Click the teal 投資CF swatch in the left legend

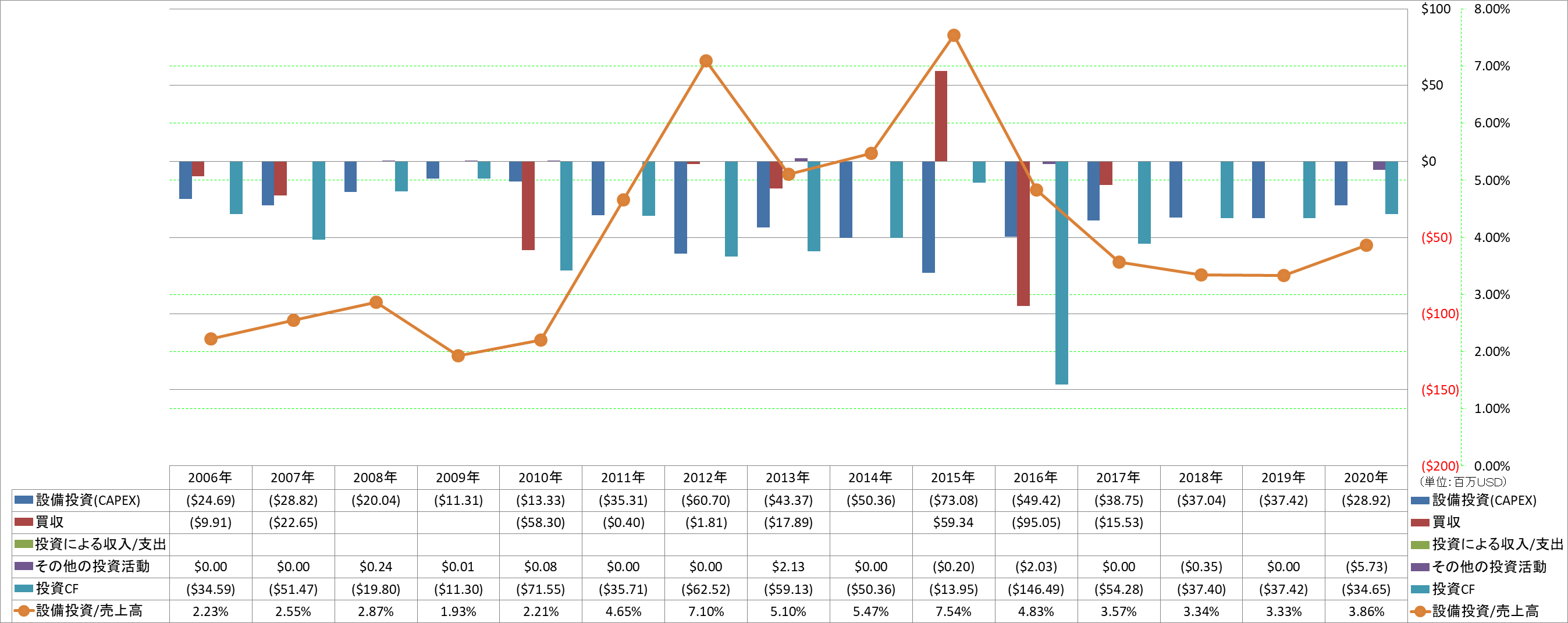point(23,588)
